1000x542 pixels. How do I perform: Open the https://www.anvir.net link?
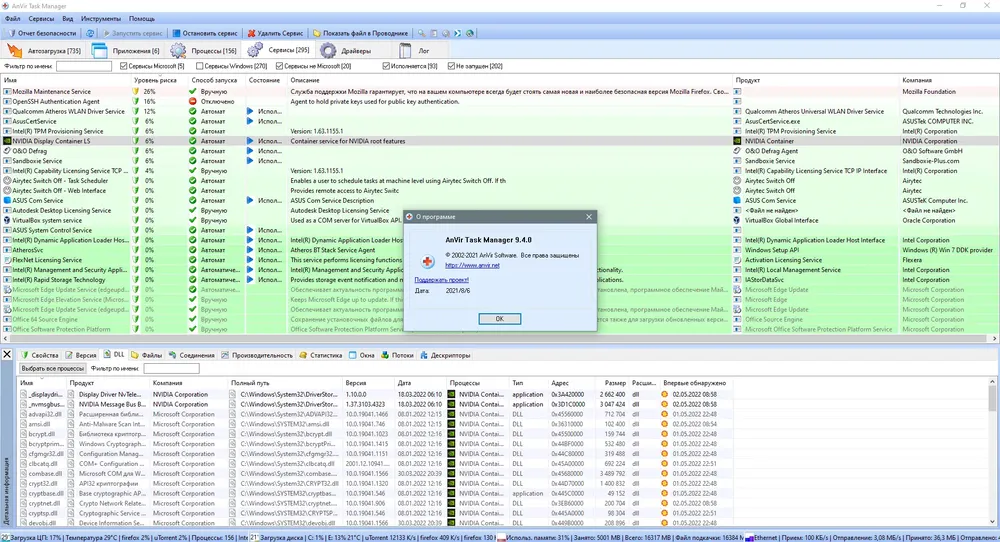pos(472,265)
